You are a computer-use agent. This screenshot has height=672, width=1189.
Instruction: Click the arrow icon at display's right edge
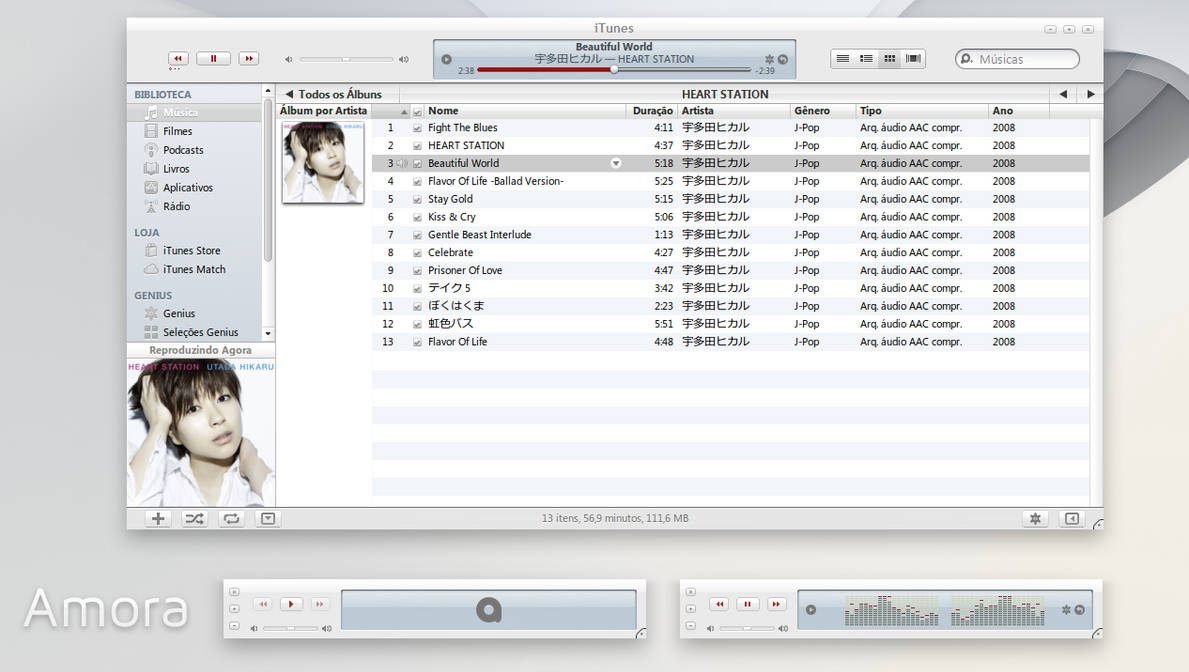(783, 59)
